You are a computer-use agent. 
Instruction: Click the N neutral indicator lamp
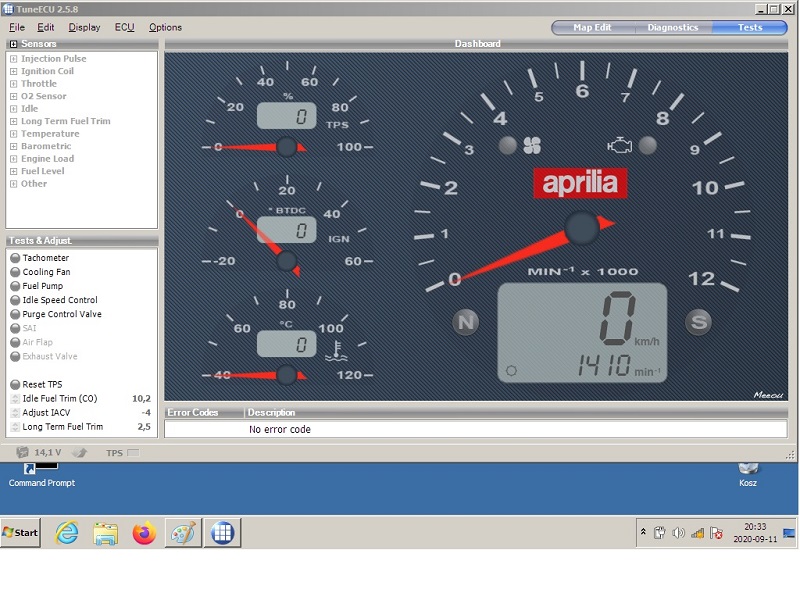(x=465, y=322)
